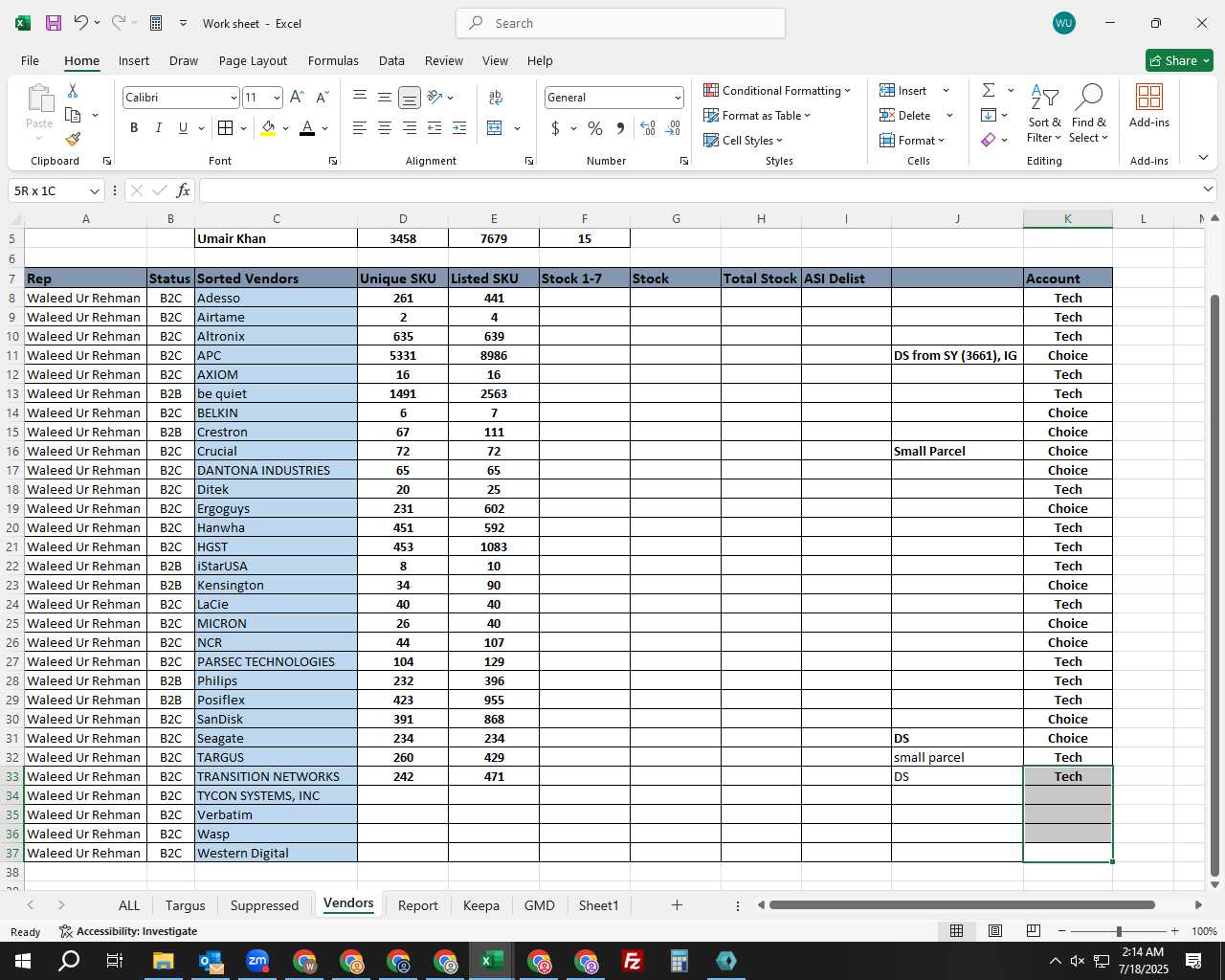1225x980 pixels.
Task: Click the Find & Select button
Action: tap(1089, 113)
